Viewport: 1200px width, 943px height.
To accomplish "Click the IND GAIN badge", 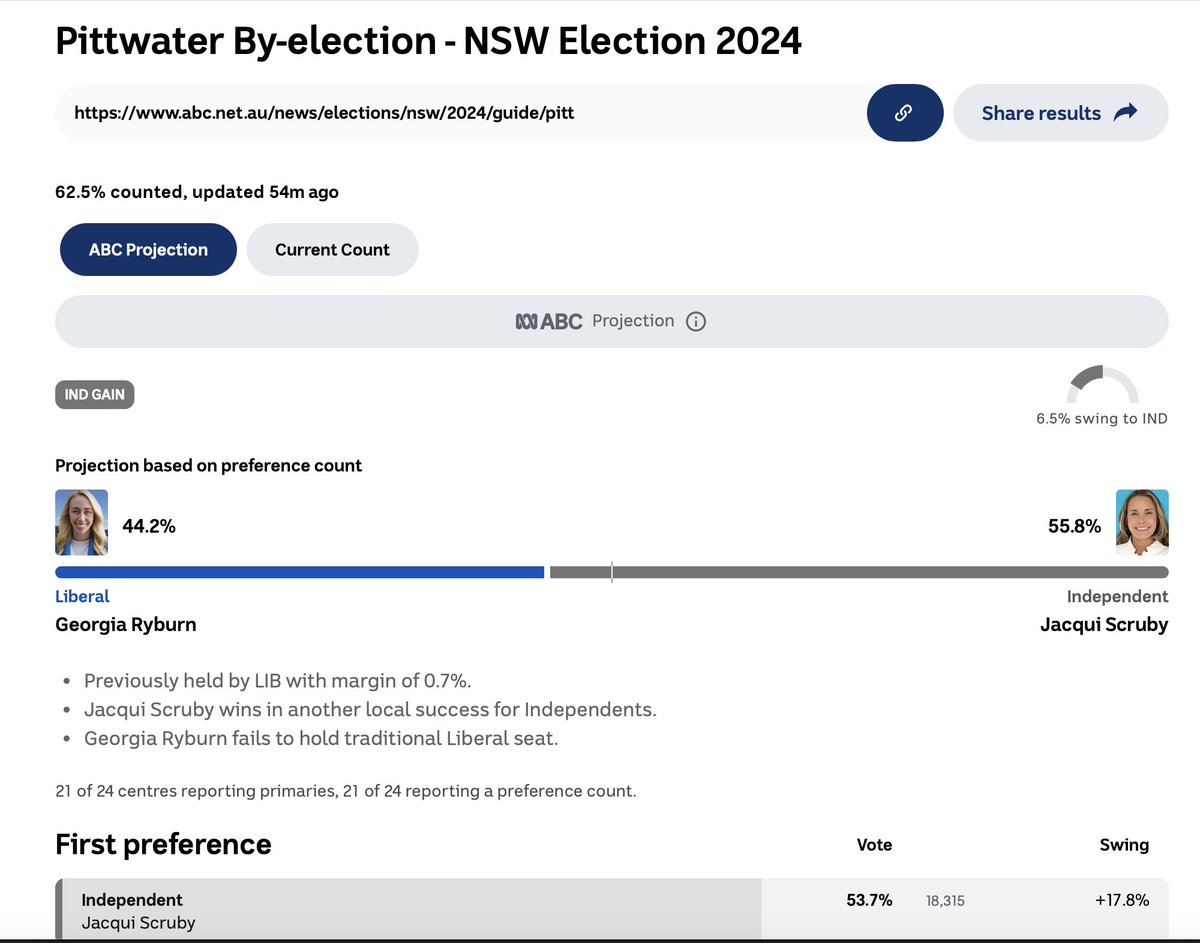I will [94, 394].
